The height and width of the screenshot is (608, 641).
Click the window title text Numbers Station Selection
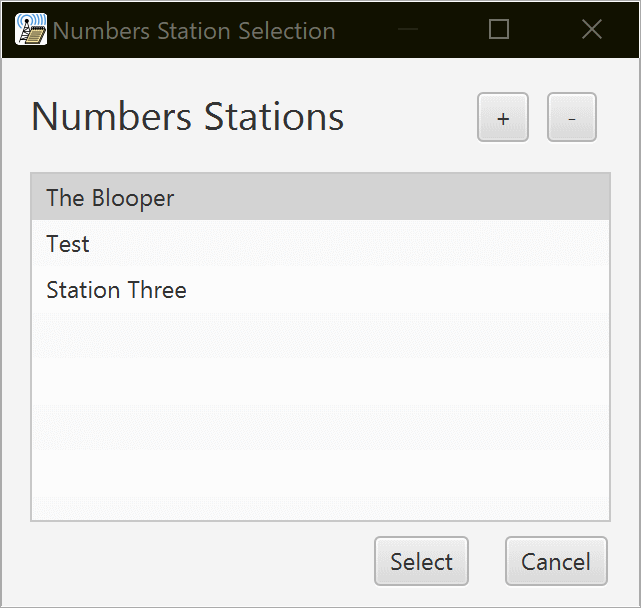[194, 30]
